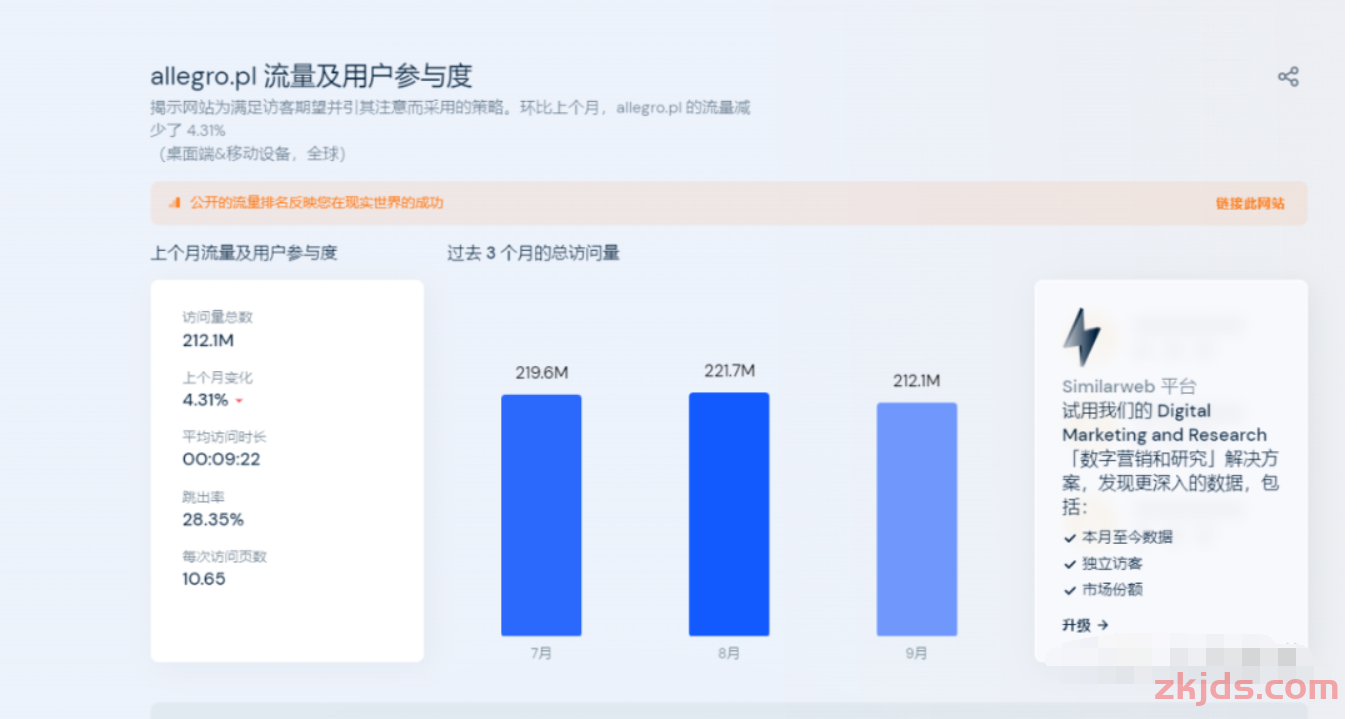Viewport: 1357px width, 719px height.
Task: Click the allegro.pl 流量及用户参与度 heading
Action: pyautogui.click(x=311, y=76)
